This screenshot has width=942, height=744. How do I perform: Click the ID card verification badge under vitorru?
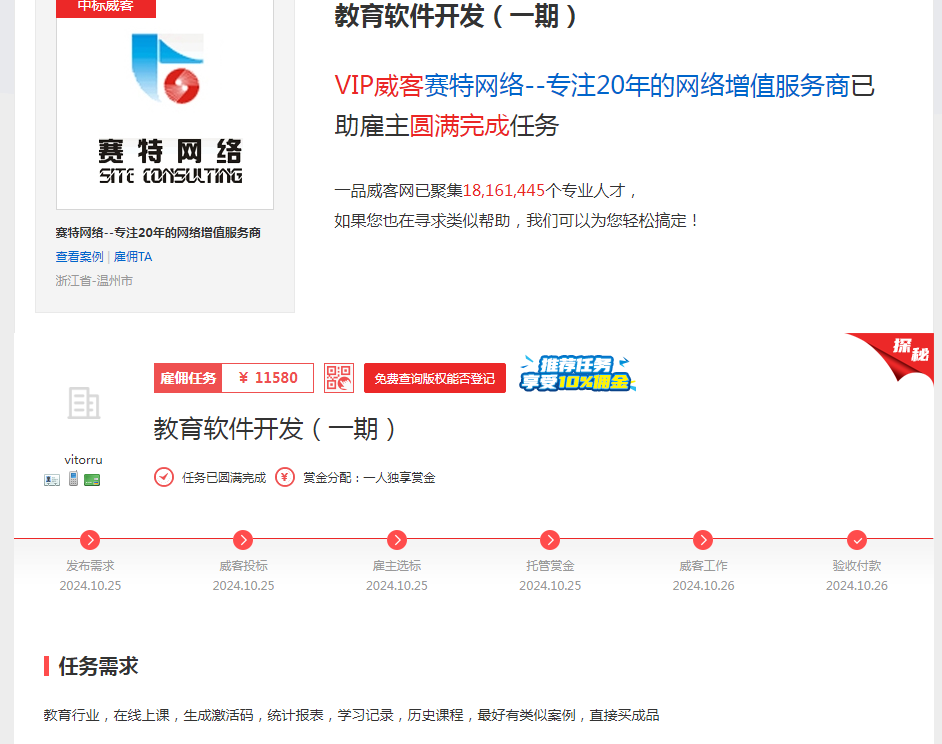pyautogui.click(x=52, y=480)
